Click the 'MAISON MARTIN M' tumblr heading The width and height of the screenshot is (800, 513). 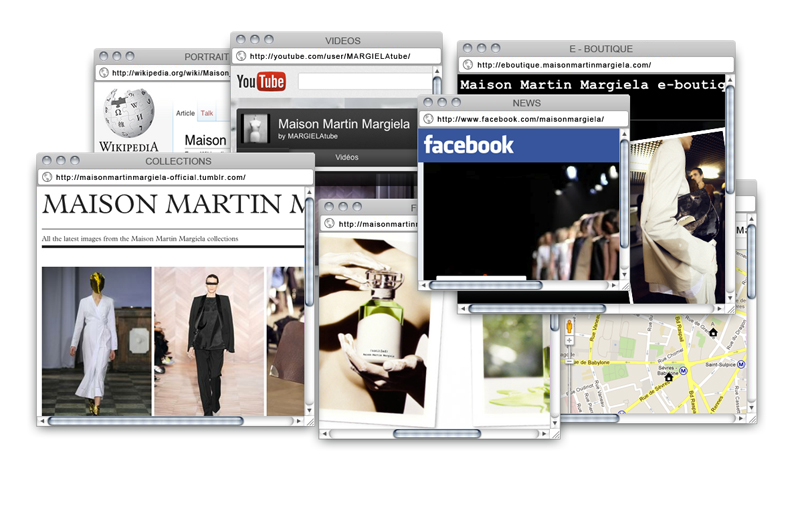click(x=173, y=204)
